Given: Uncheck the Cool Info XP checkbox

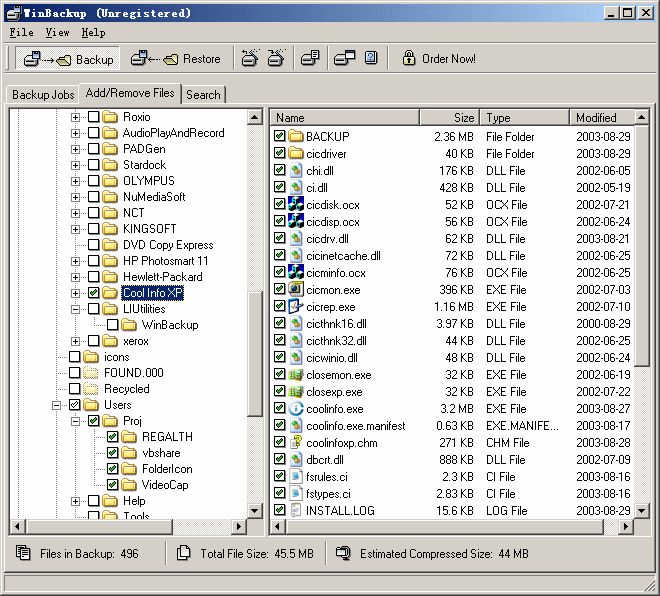Looking at the screenshot, I should pyautogui.click(x=93, y=293).
